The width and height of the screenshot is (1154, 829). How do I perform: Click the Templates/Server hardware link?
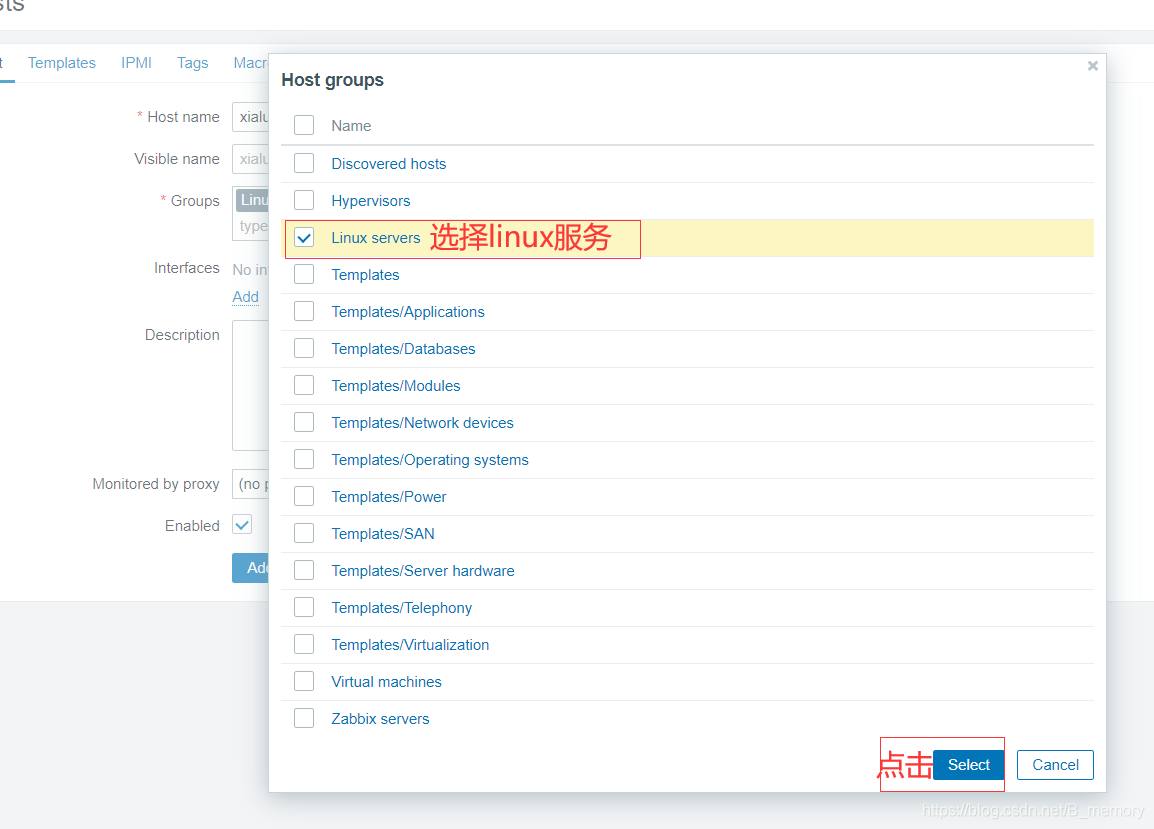422,571
